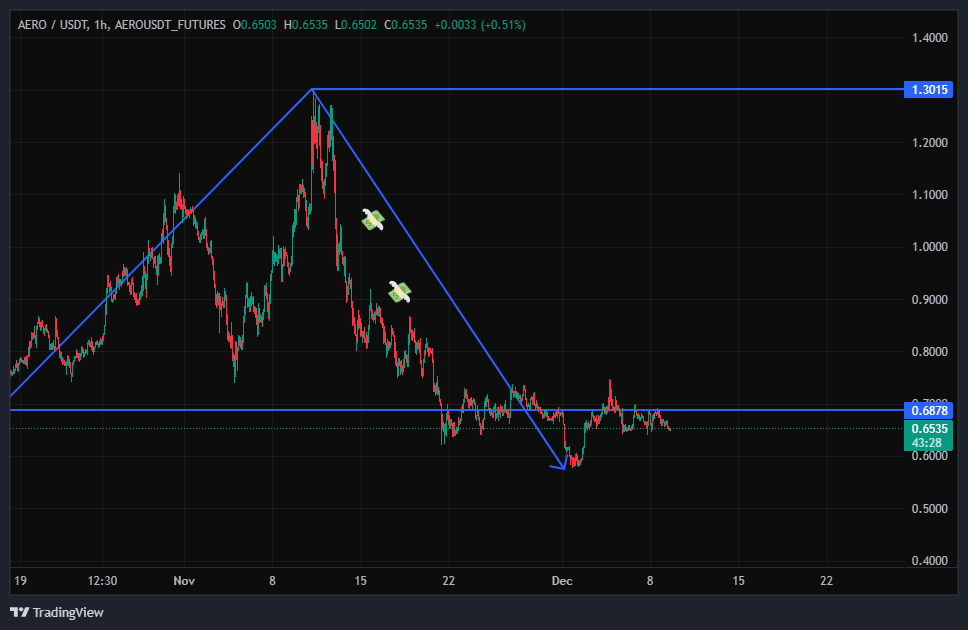Click the lower money-with-wings emoji icon
The image size is (968, 630).
(x=400, y=292)
